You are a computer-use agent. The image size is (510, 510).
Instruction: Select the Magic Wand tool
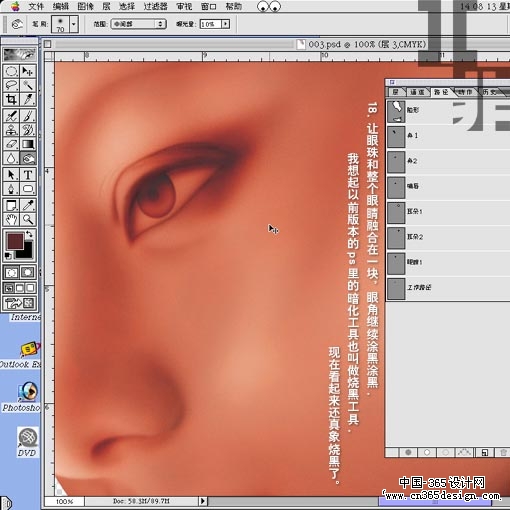(28, 85)
